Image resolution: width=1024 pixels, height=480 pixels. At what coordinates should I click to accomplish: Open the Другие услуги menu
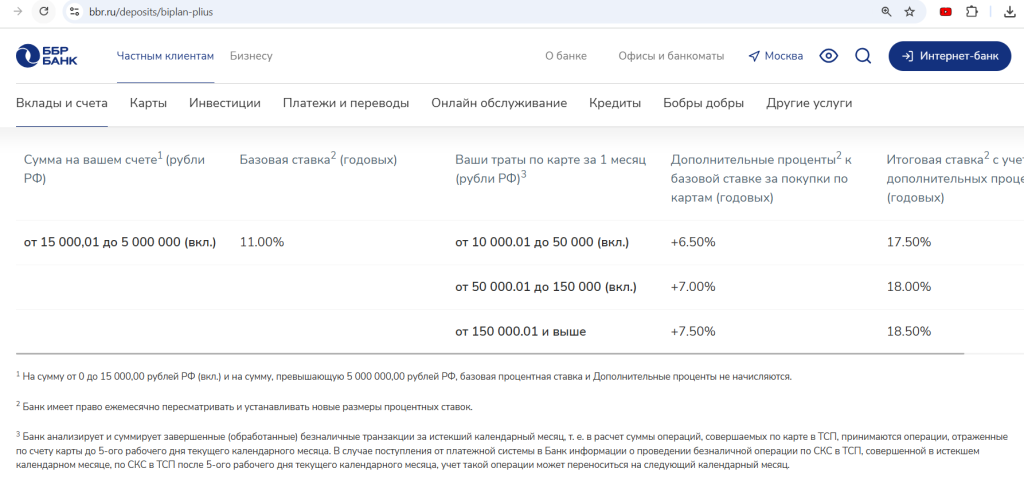coord(809,103)
